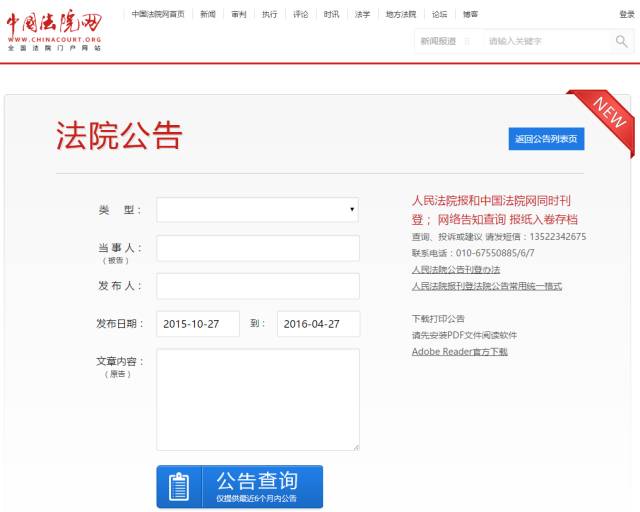Go to the 博客 navigation item
640x512 pixels.
pos(470,14)
